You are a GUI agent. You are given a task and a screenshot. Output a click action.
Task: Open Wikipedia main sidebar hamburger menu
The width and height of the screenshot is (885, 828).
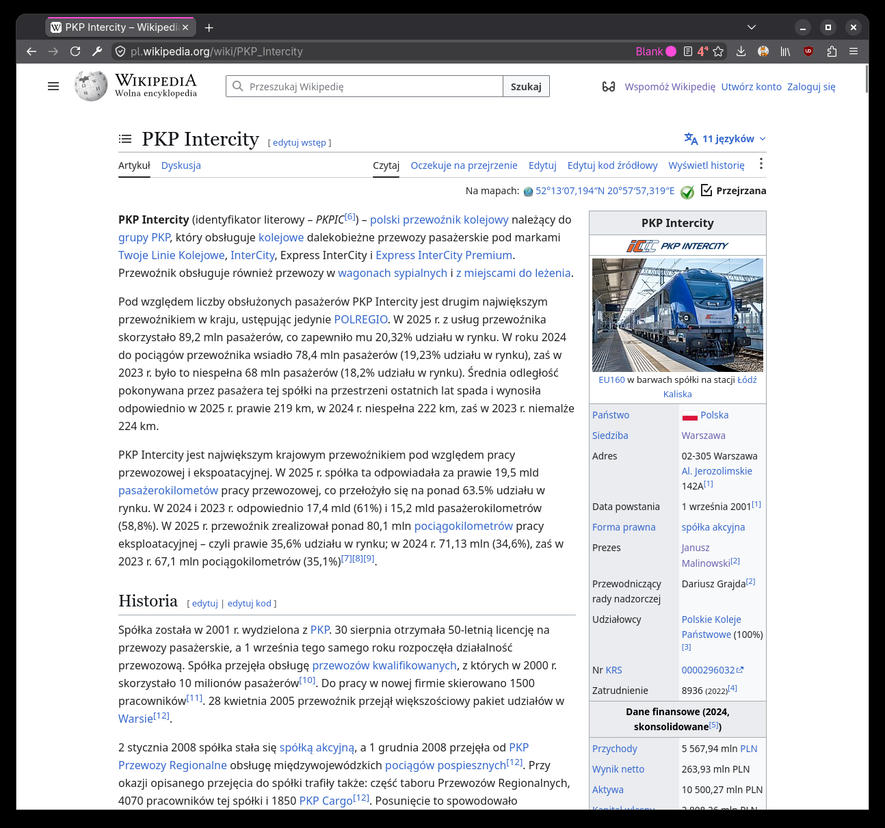[x=53, y=86]
